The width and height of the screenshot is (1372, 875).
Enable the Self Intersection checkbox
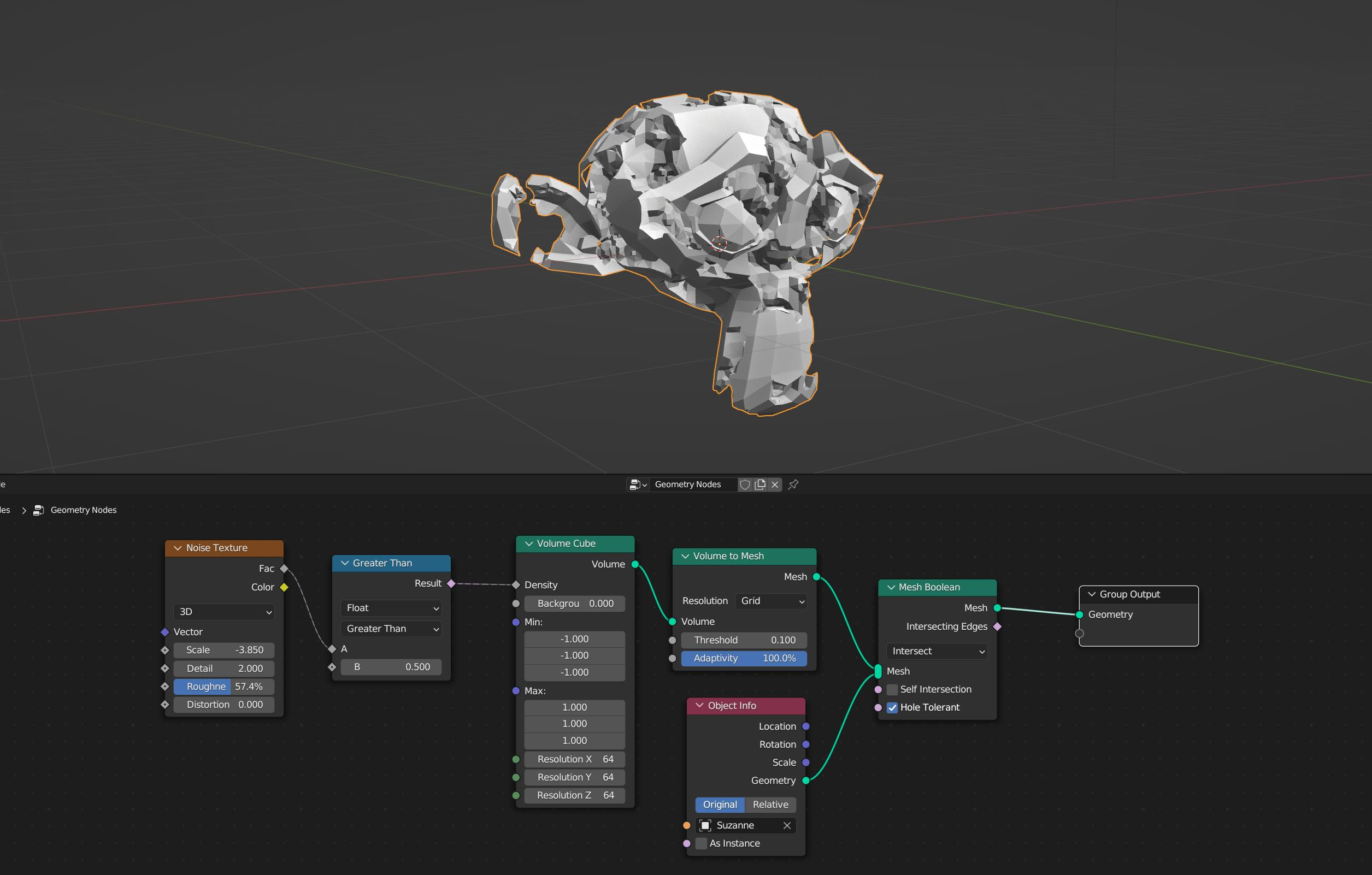pos(892,690)
